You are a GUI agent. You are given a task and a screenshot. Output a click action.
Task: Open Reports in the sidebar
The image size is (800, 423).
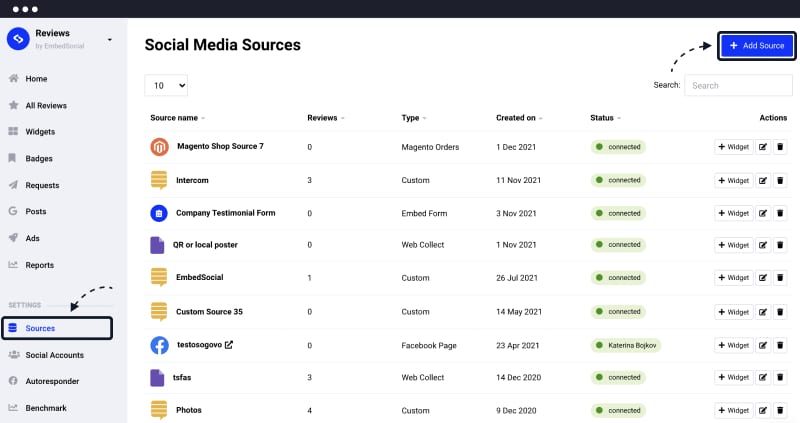click(x=39, y=265)
